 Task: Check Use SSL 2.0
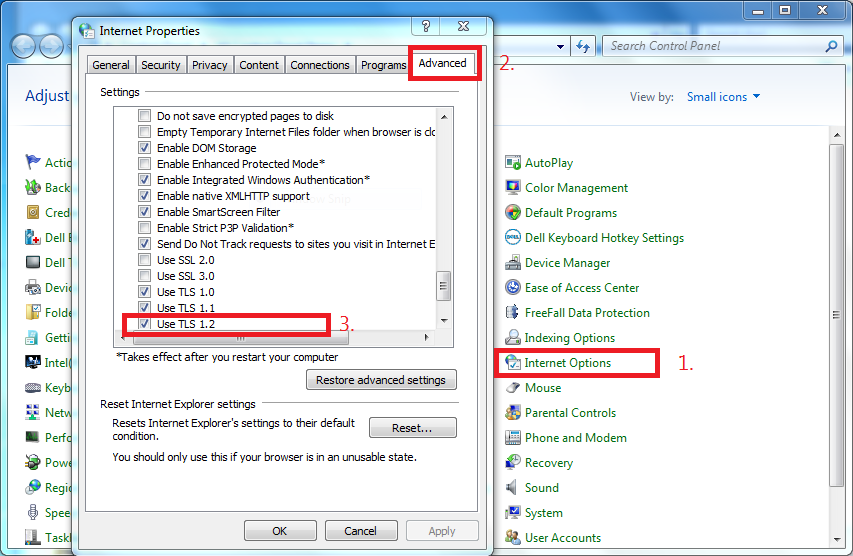[144, 260]
